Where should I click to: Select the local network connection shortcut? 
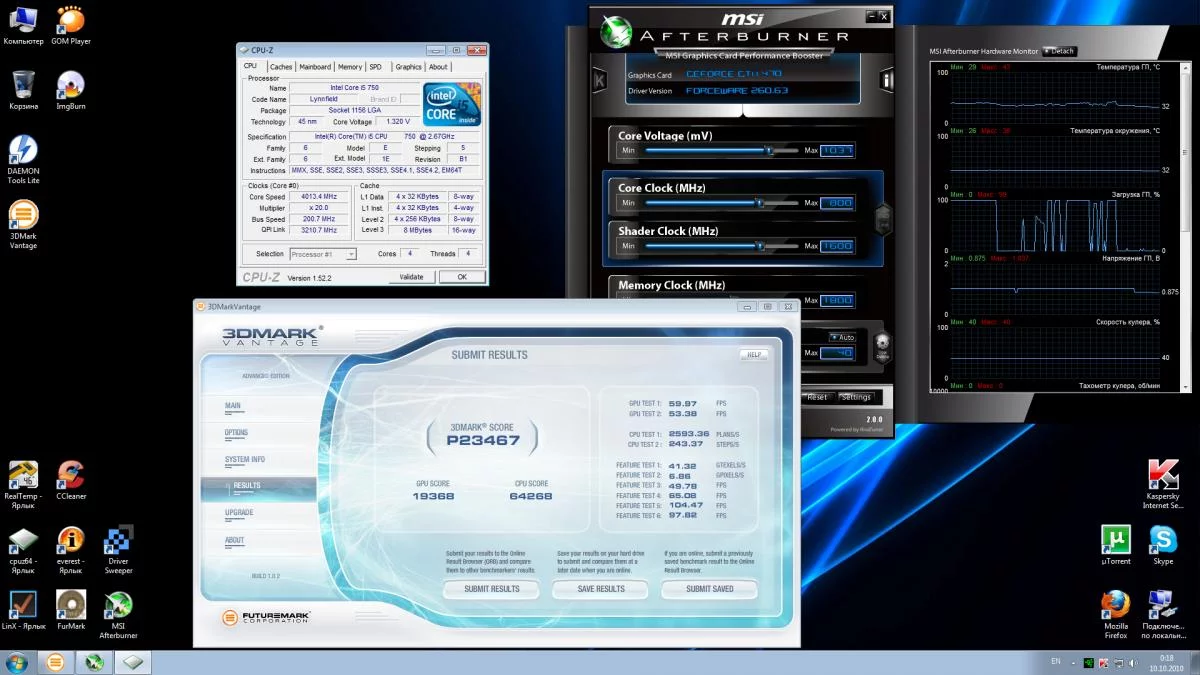pyautogui.click(x=1163, y=616)
